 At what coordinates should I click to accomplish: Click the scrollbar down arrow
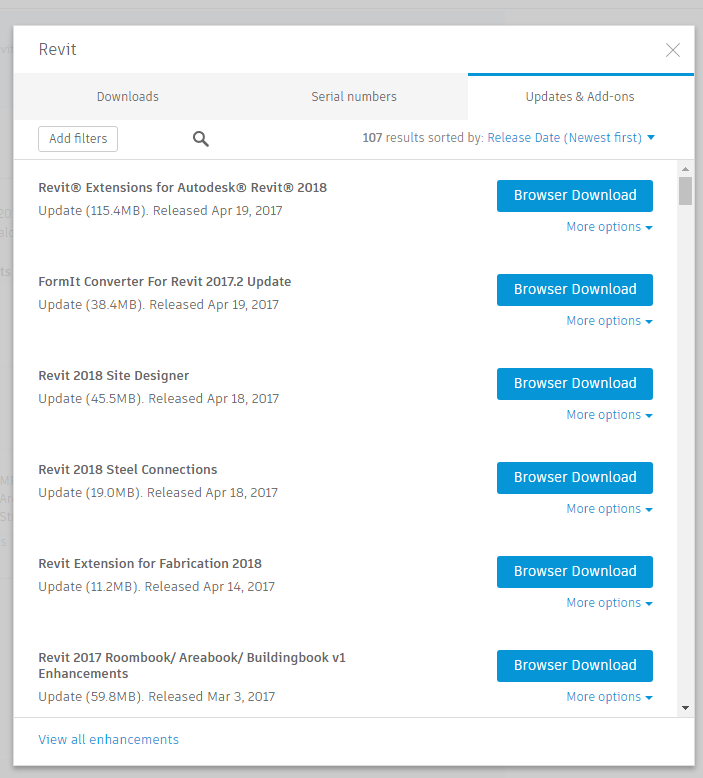pyautogui.click(x=685, y=708)
